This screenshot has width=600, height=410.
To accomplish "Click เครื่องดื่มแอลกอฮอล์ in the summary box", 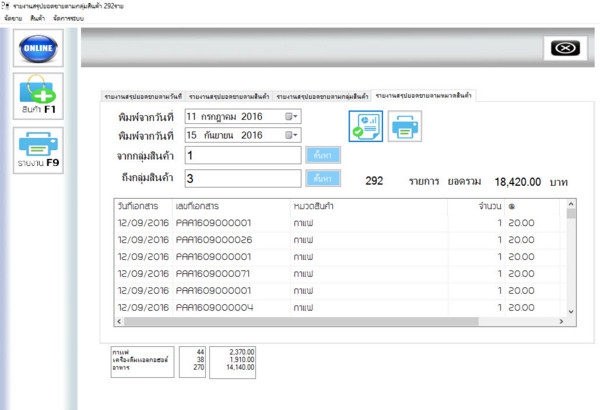I will tap(140, 359).
